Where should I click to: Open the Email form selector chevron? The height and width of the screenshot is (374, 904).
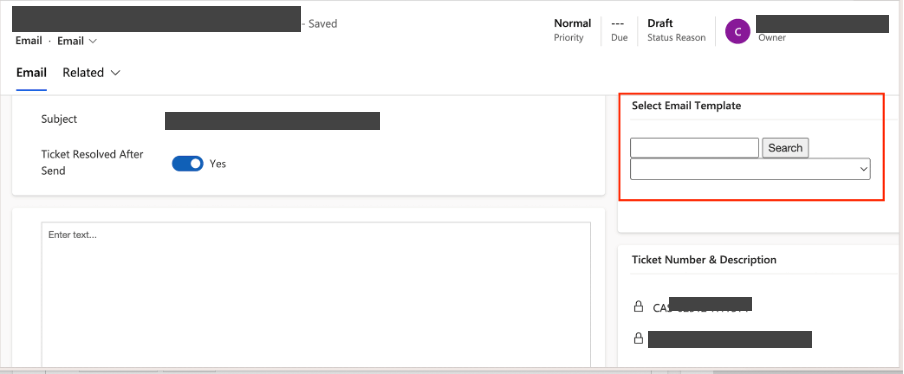93,41
